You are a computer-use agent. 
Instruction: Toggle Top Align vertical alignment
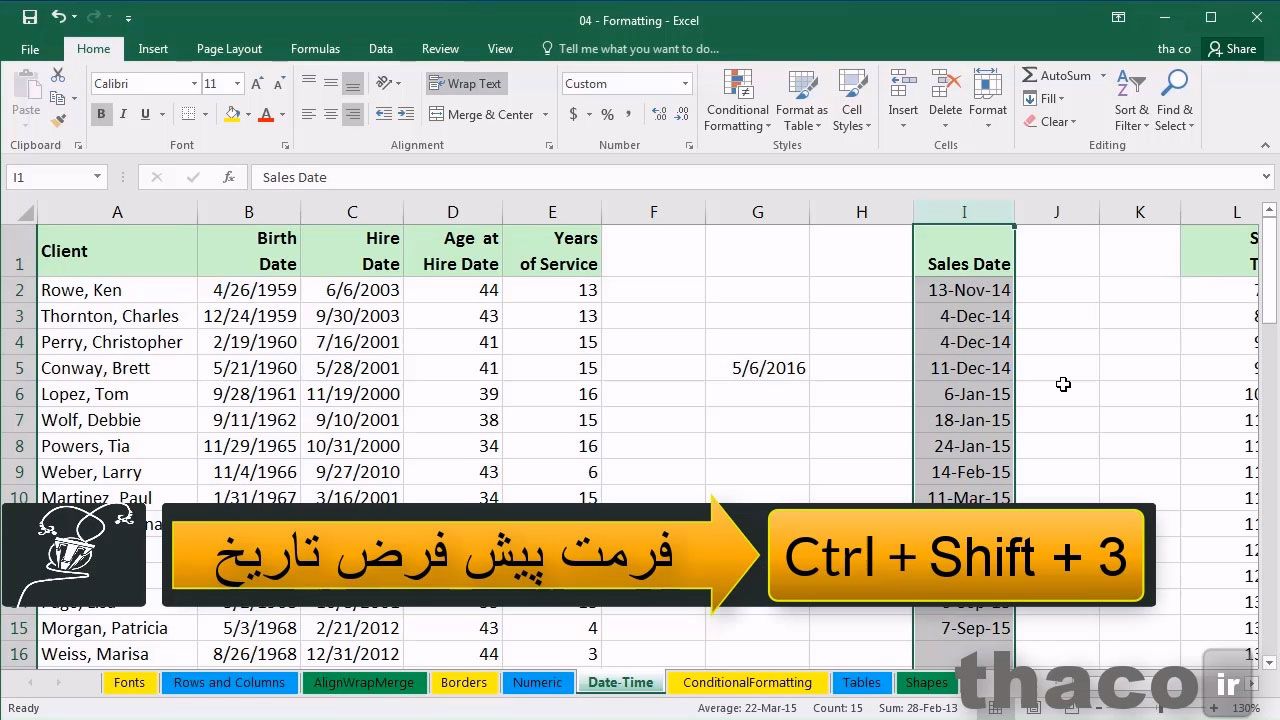[309, 84]
